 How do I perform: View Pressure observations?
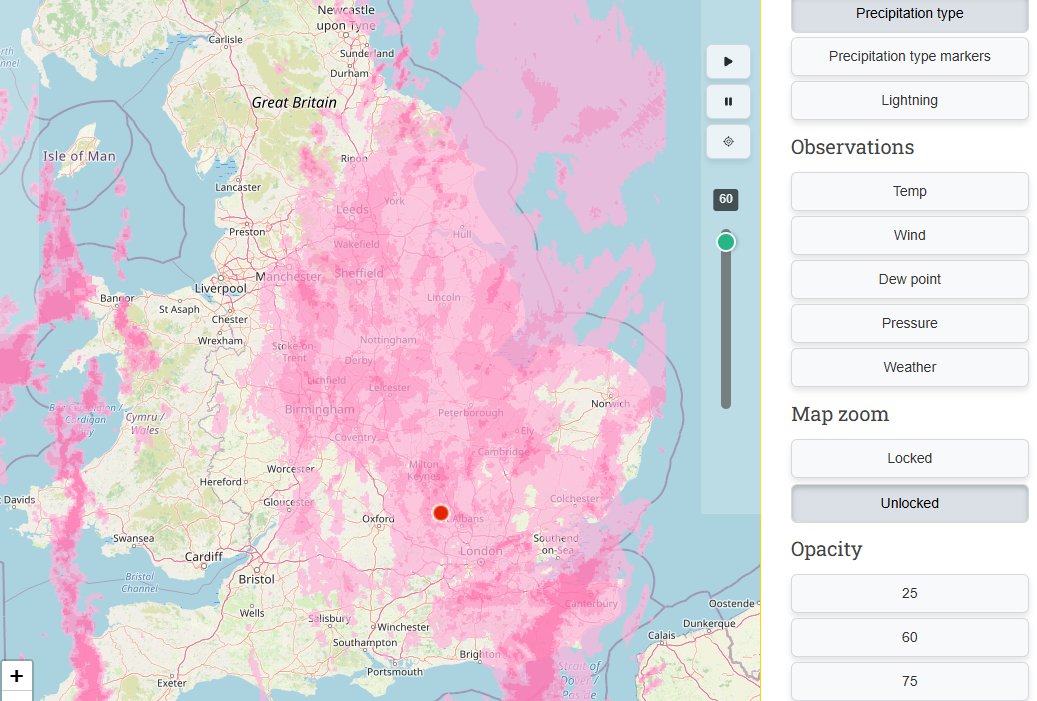[x=908, y=323]
